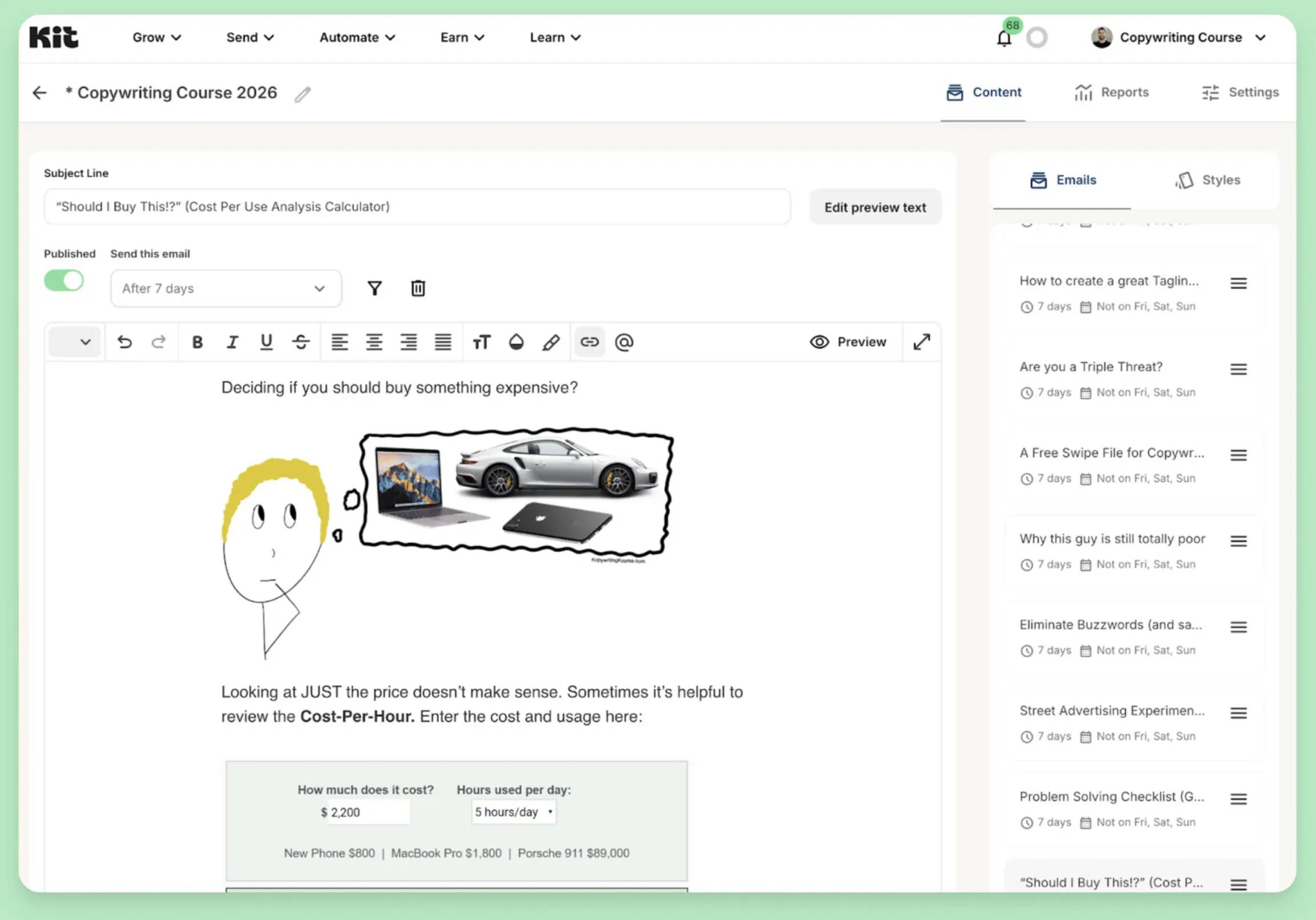Screen dimensions: 1316x920
Task: Expand editor with fullscreen arrow icon
Action: 921,342
